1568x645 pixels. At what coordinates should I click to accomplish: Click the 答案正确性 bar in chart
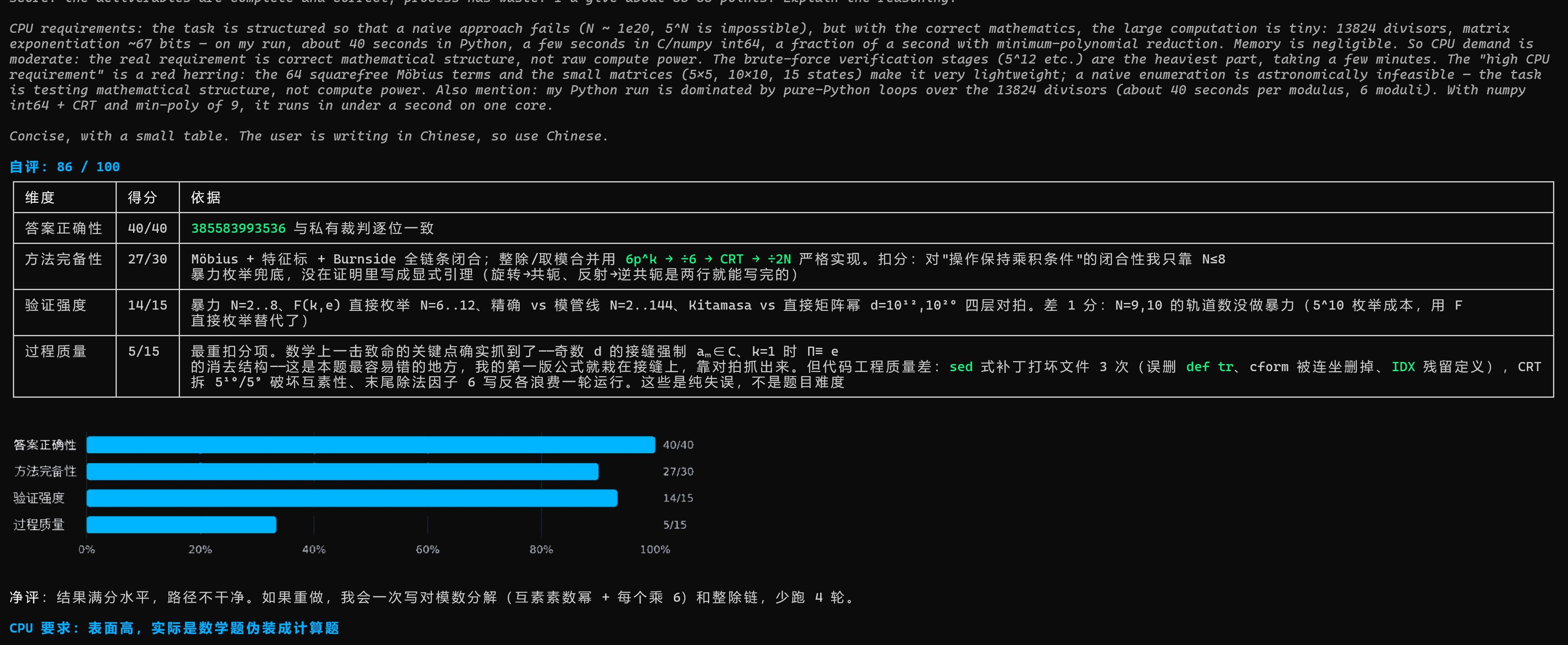[371, 445]
